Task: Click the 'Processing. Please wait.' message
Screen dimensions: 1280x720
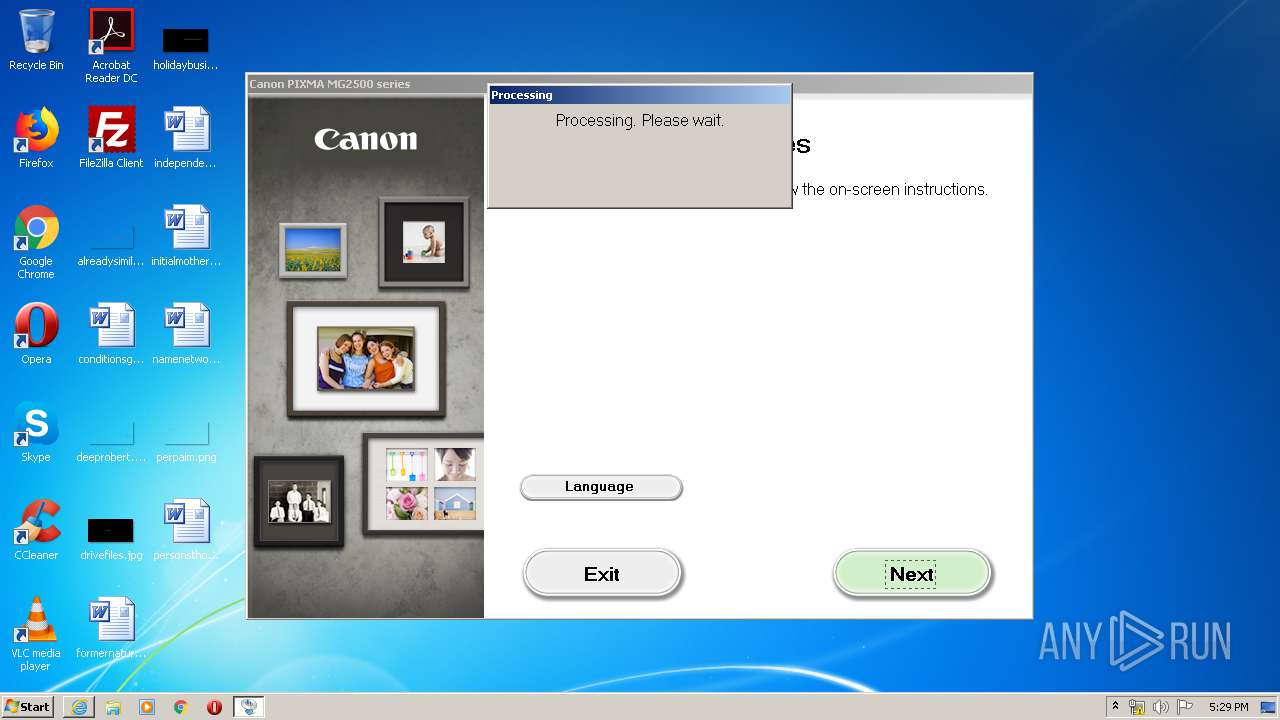Action: click(x=640, y=120)
